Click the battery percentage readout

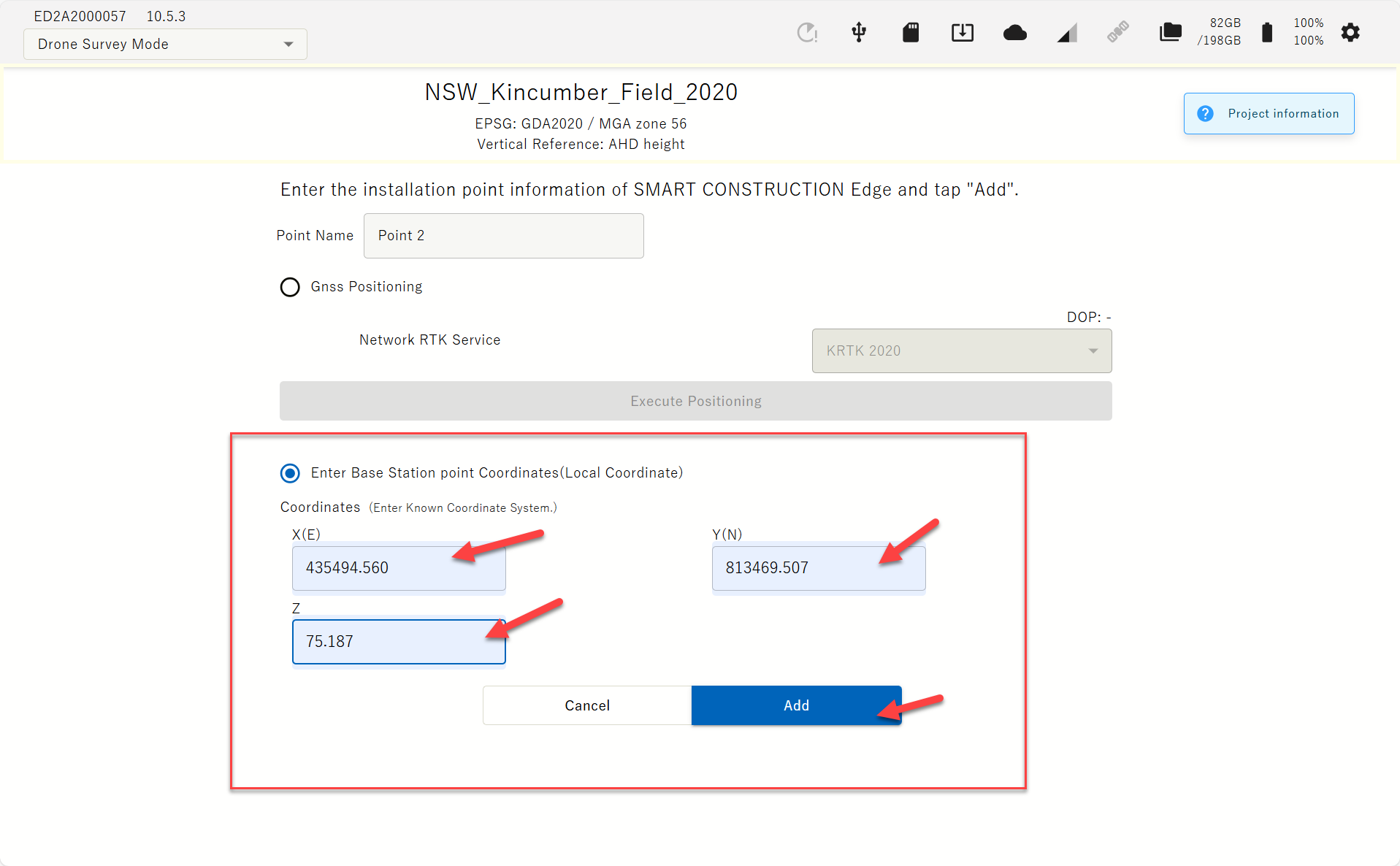pyautogui.click(x=1308, y=32)
